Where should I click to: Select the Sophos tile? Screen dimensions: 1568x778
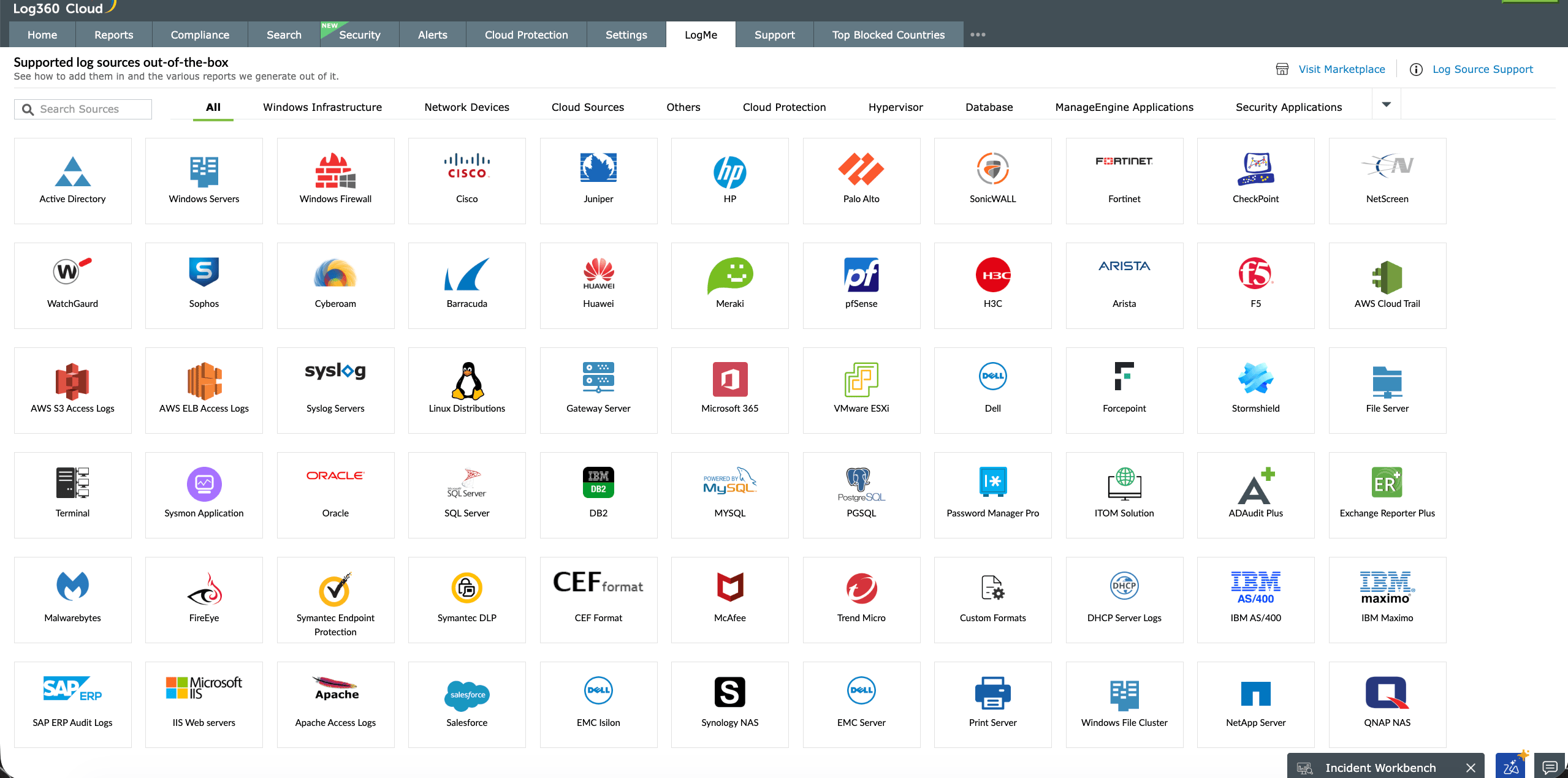tap(204, 285)
